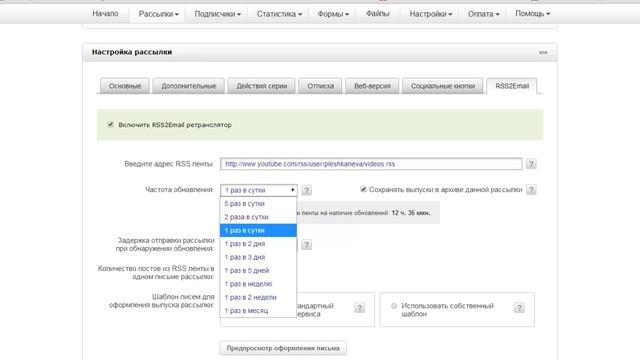Viewport: 640px width, 360px height.
Task: Select the RSS2Email tab
Action: point(512,86)
